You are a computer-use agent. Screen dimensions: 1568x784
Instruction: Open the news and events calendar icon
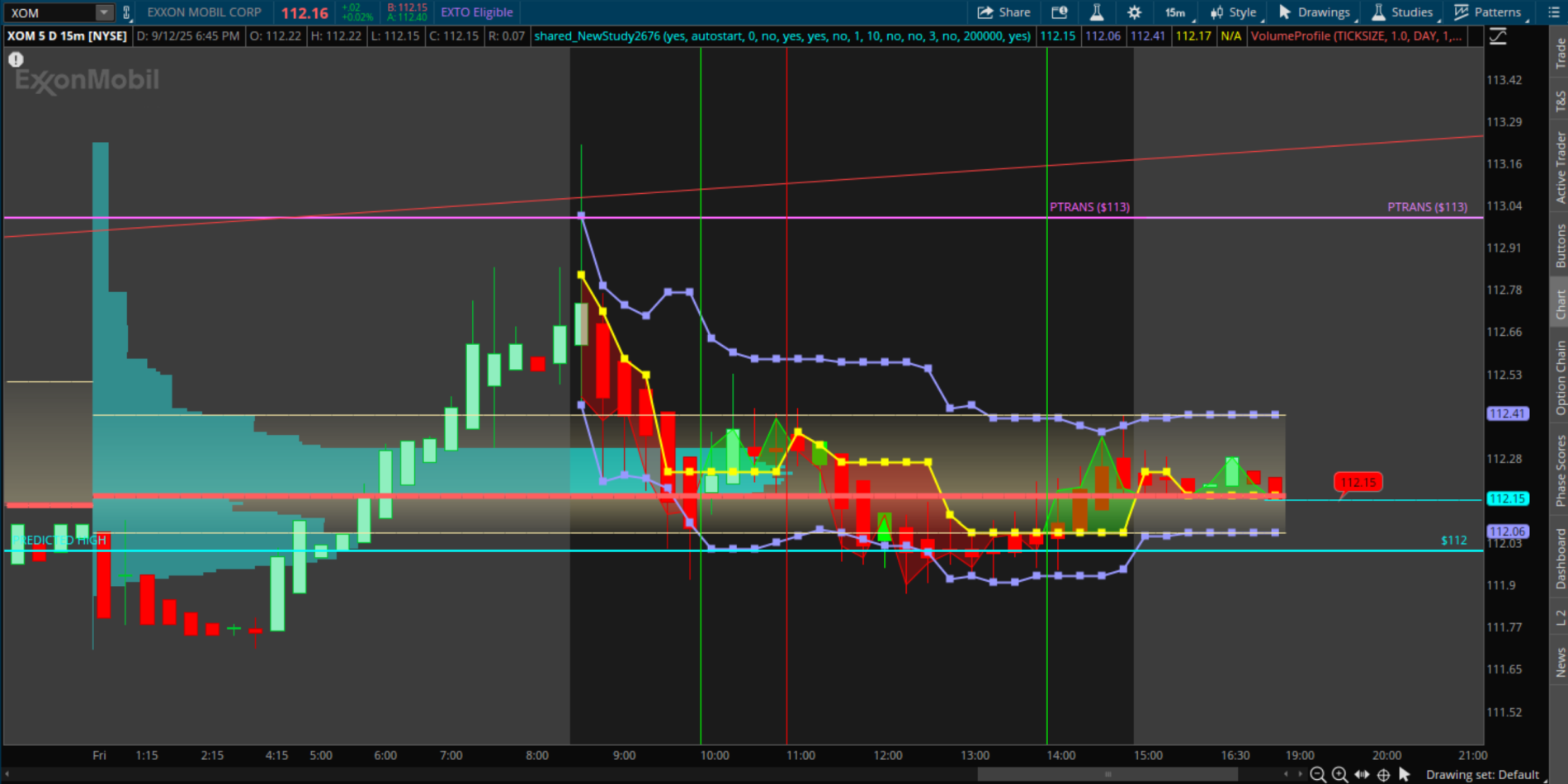tap(1060, 12)
